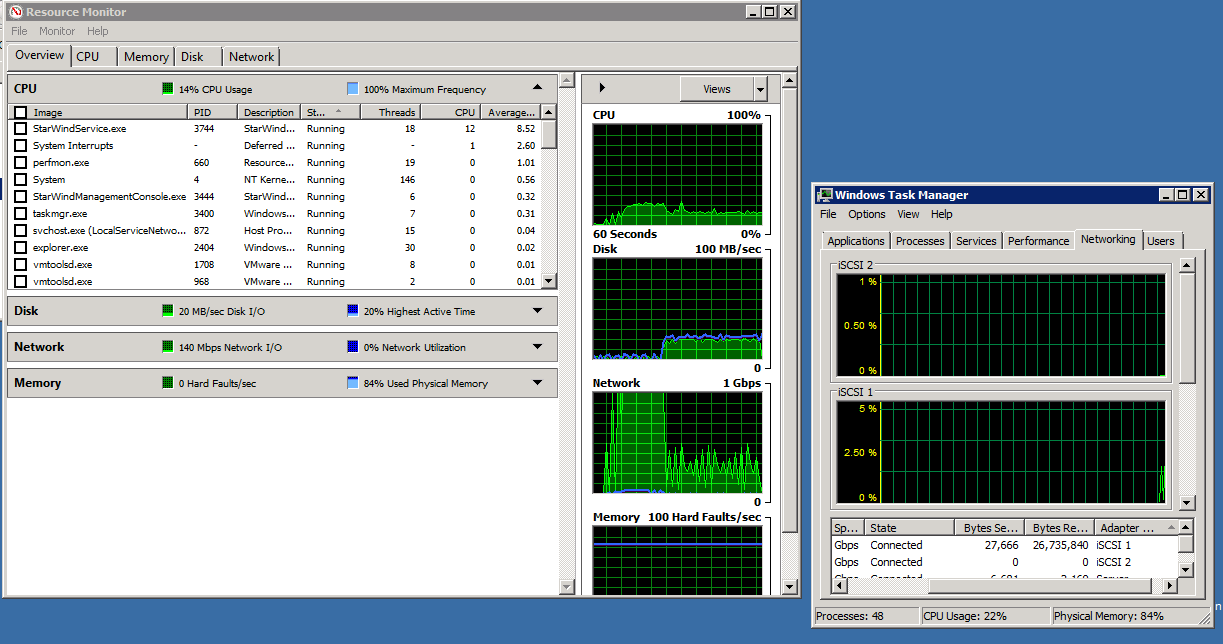This screenshot has height=644, width=1223.
Task: Click the green Network I/O indicator square
Action: pyautogui.click(x=168, y=347)
